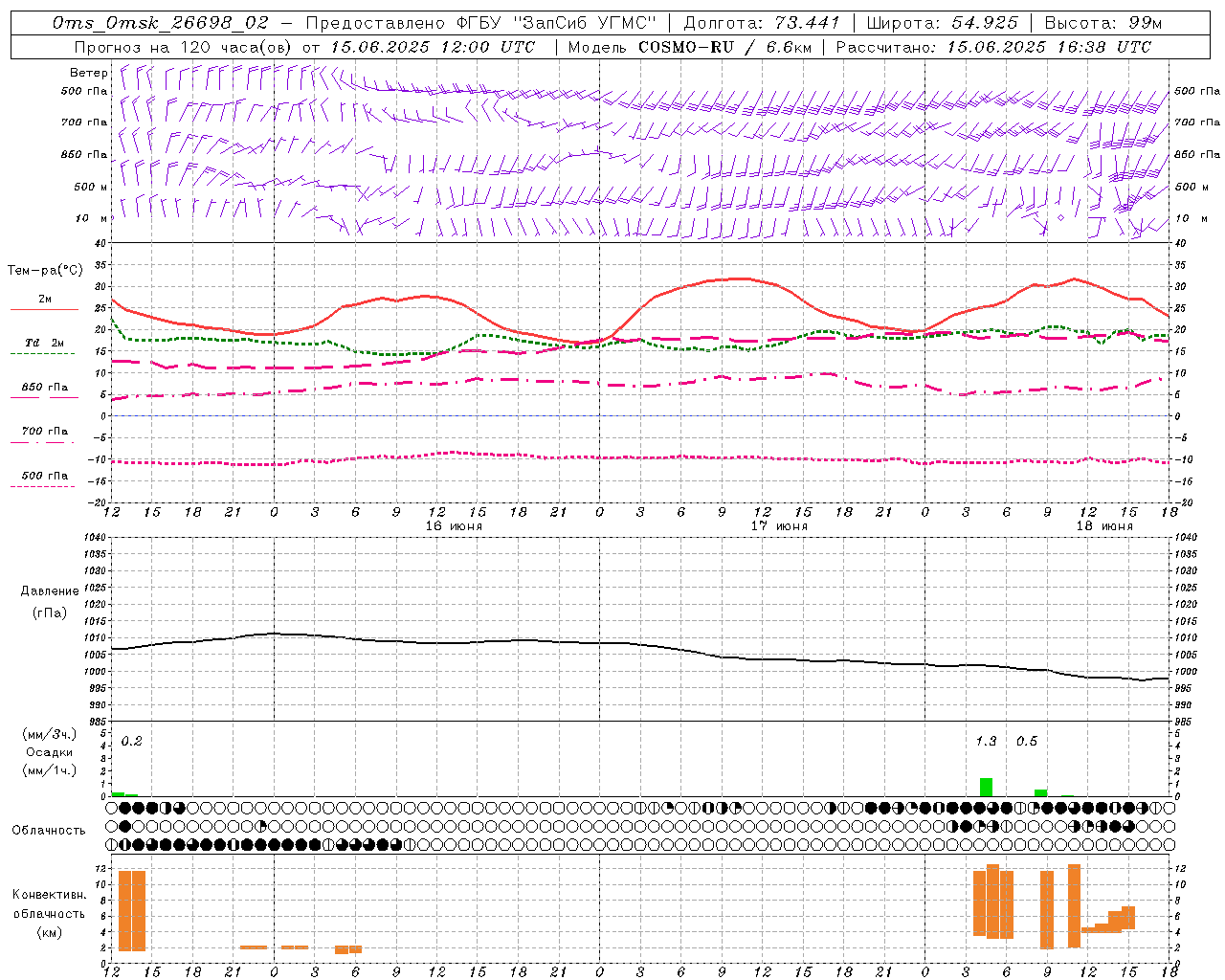Click the dashed line sample under Td 2м legend
Viewport: 1225px width, 980px height.
pyautogui.click(x=43, y=354)
